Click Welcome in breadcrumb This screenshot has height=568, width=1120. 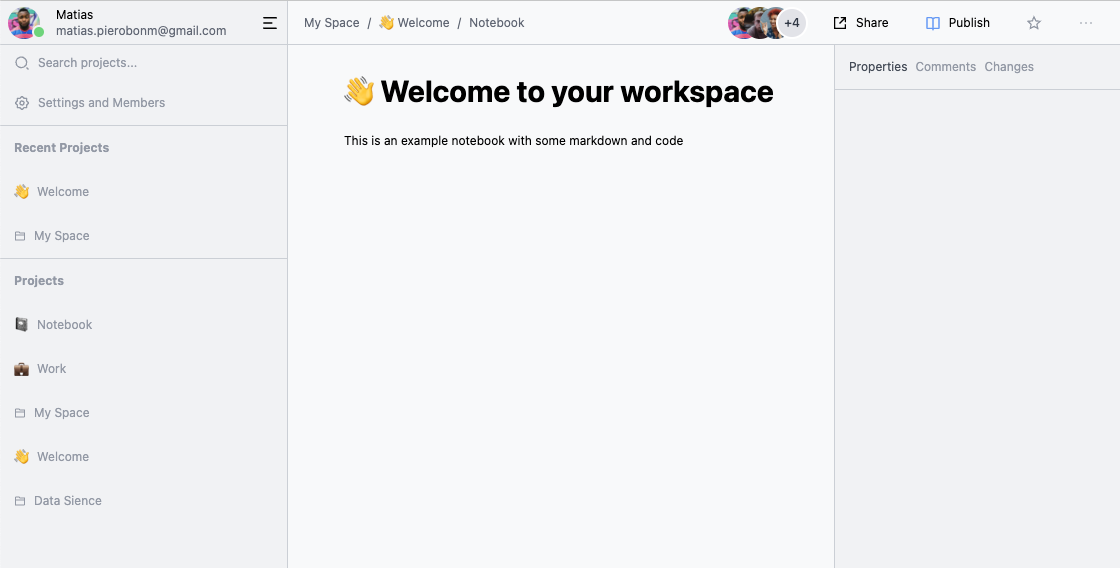click(423, 23)
